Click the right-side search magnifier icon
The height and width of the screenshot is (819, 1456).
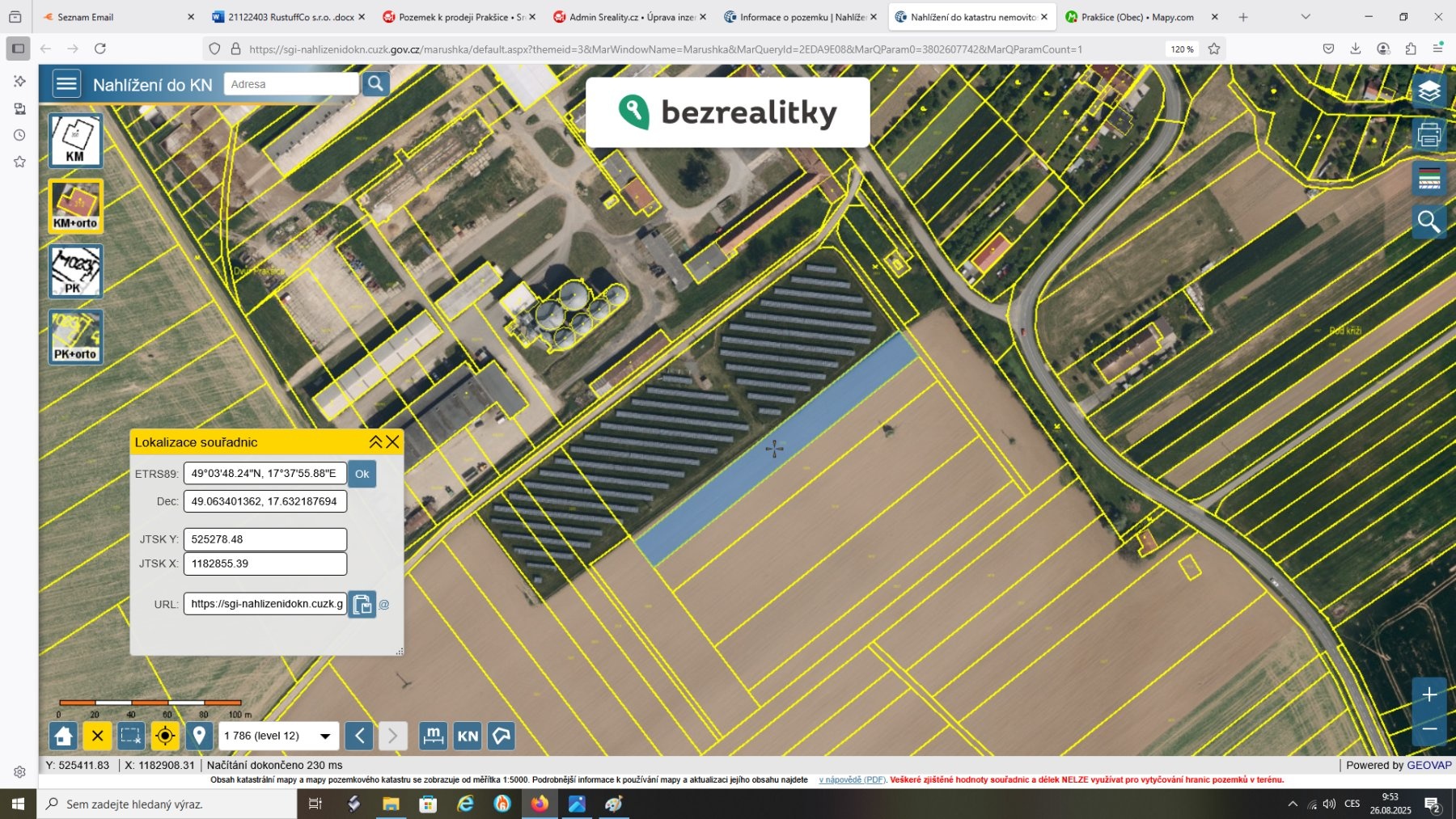1429,222
